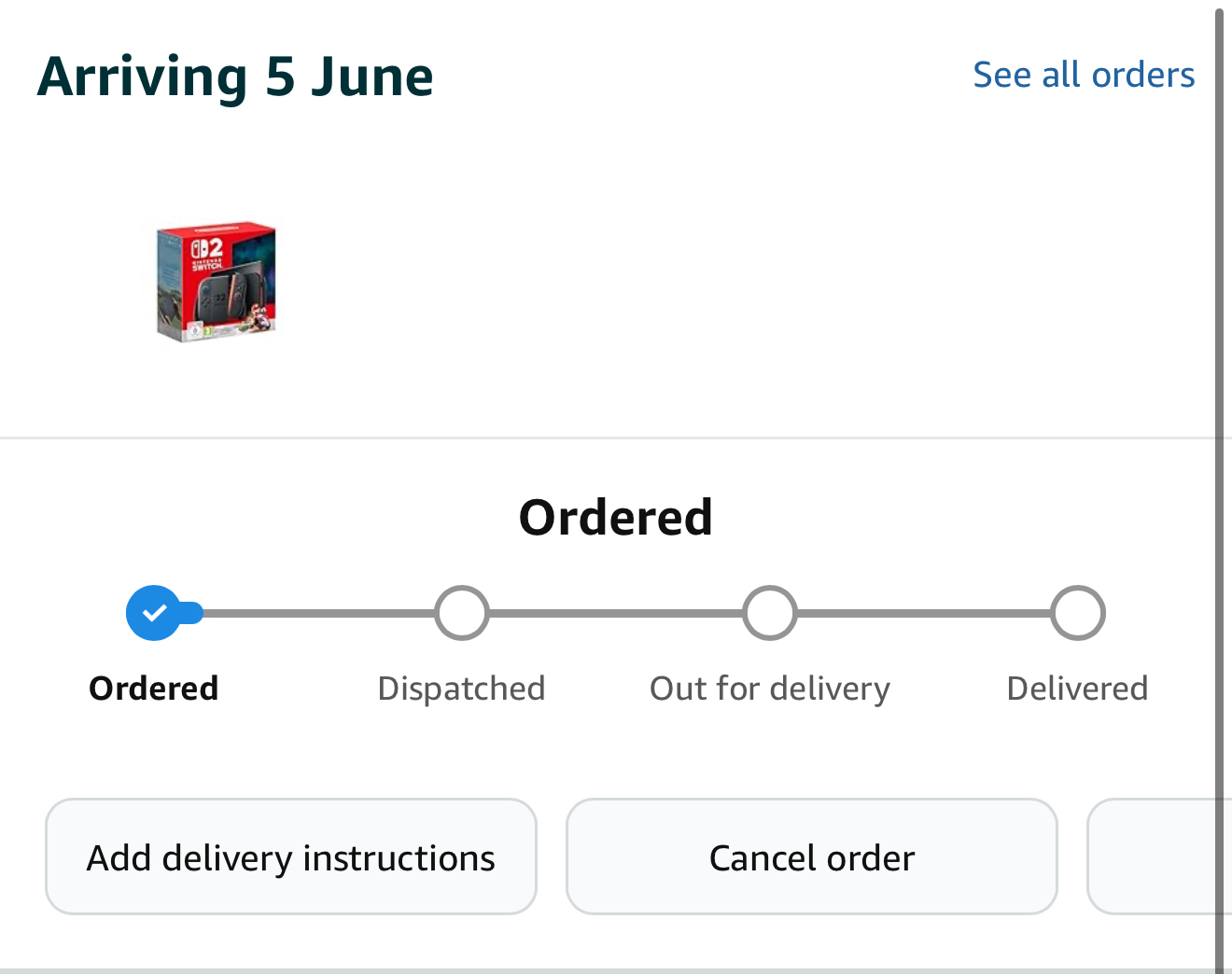This screenshot has width=1232, height=974.
Task: Open the Nintendo Switch 2 product thumbnail
Action: pos(217,282)
